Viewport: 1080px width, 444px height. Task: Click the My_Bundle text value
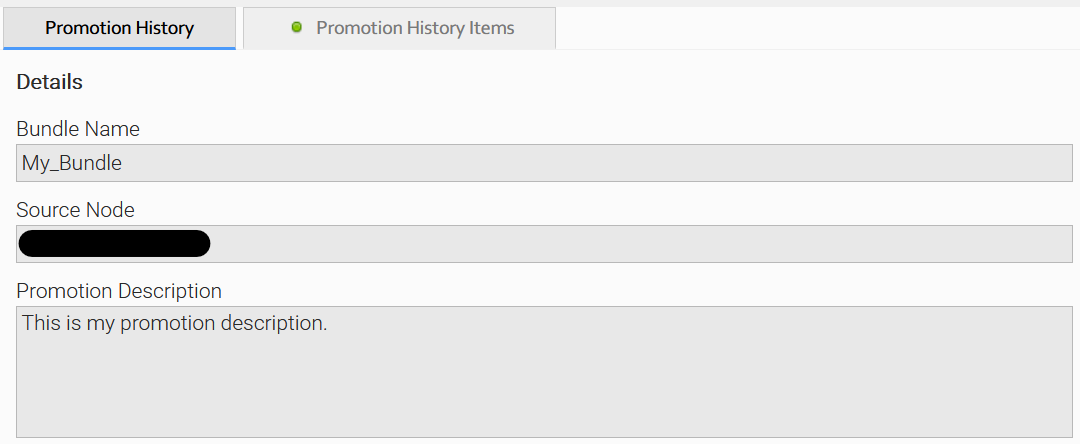(x=72, y=163)
